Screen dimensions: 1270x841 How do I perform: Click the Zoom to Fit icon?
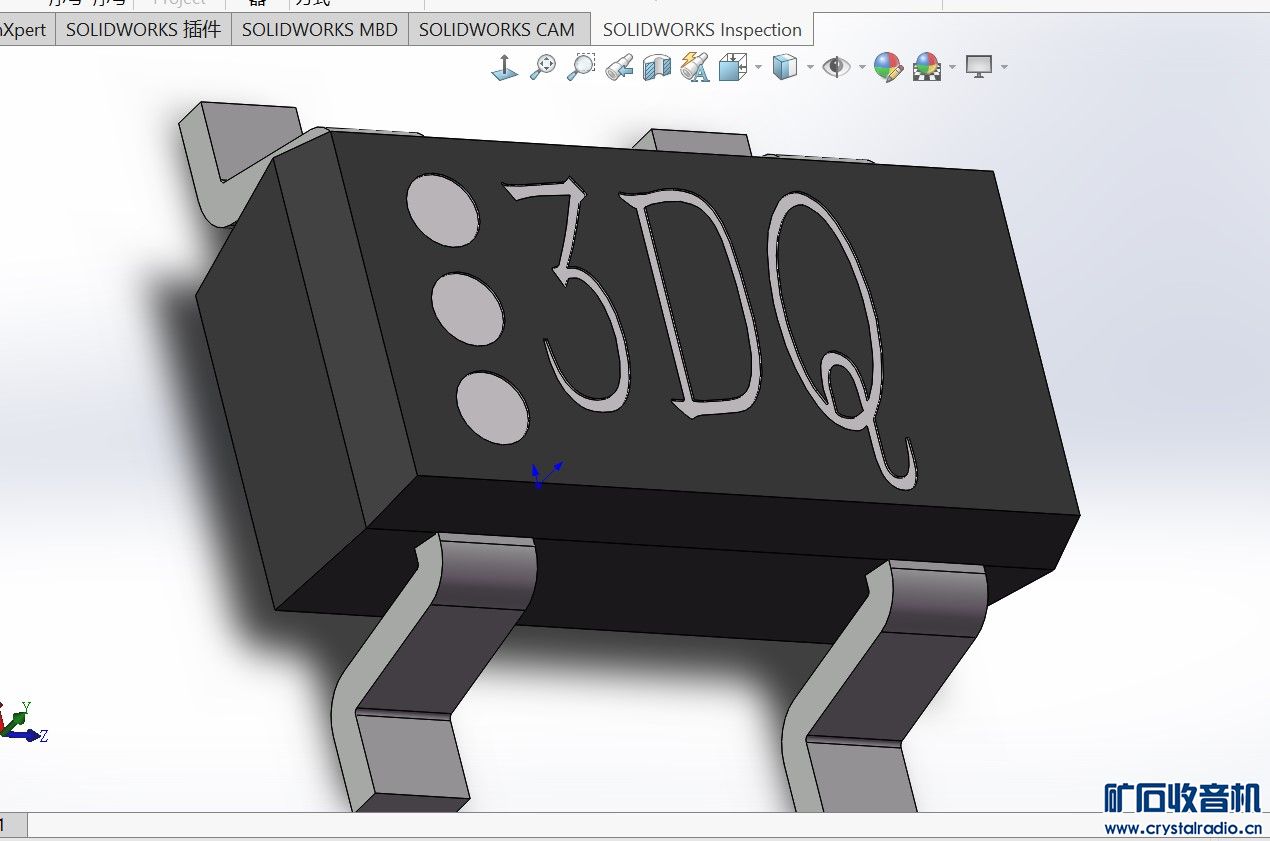[x=543, y=68]
